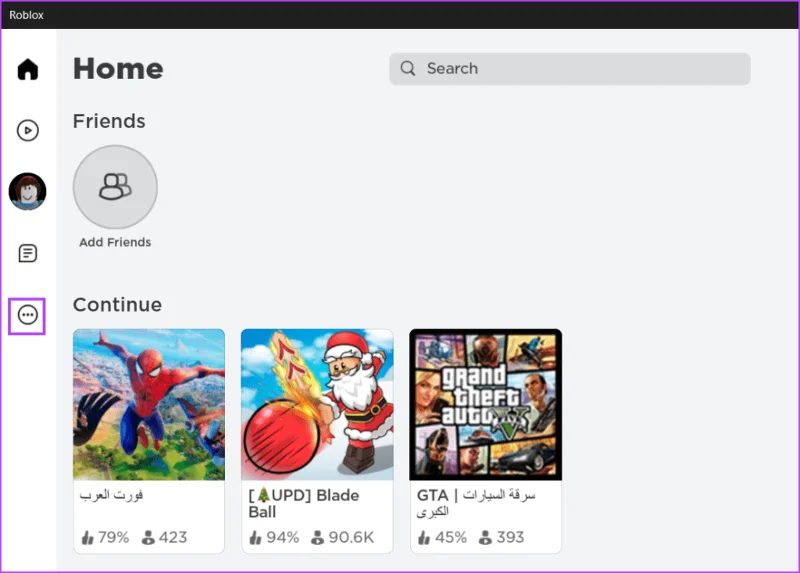Click the magnifying glass search icon
The width and height of the screenshot is (800, 573).
408,68
